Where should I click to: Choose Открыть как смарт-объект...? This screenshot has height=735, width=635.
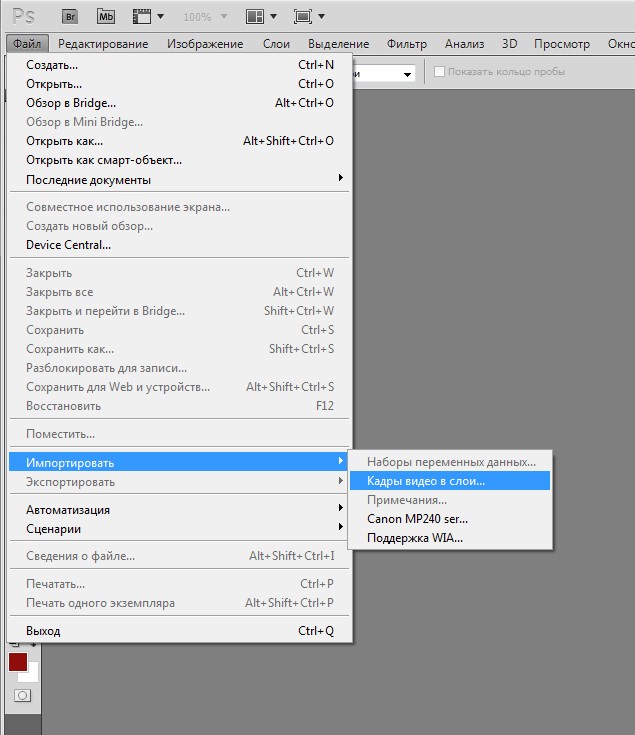click(180, 160)
